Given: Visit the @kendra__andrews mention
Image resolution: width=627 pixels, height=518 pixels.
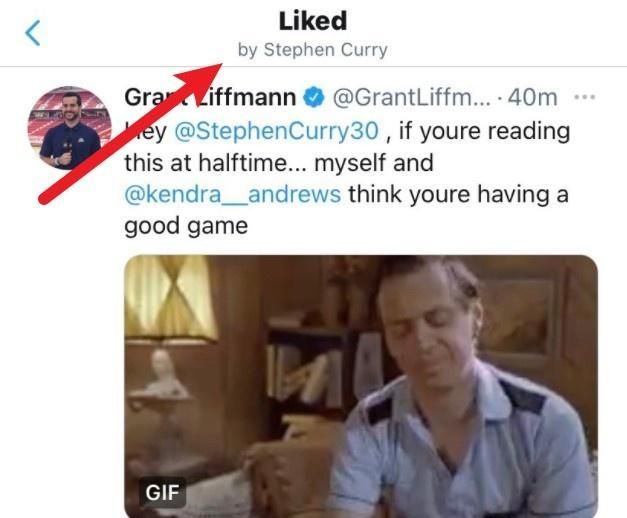Looking at the screenshot, I should (x=234, y=194).
